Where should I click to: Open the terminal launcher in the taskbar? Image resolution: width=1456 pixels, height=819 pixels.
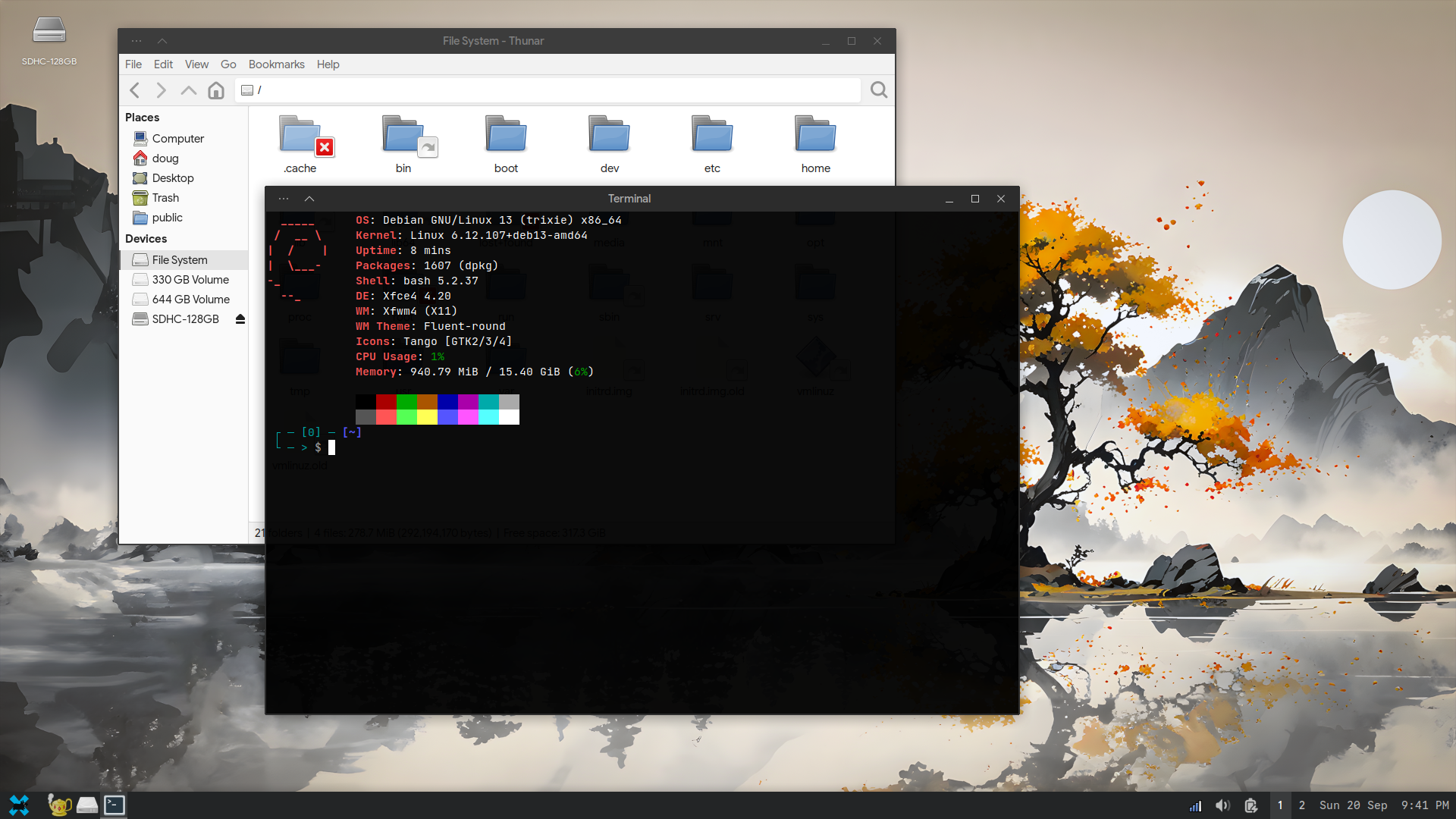115,805
